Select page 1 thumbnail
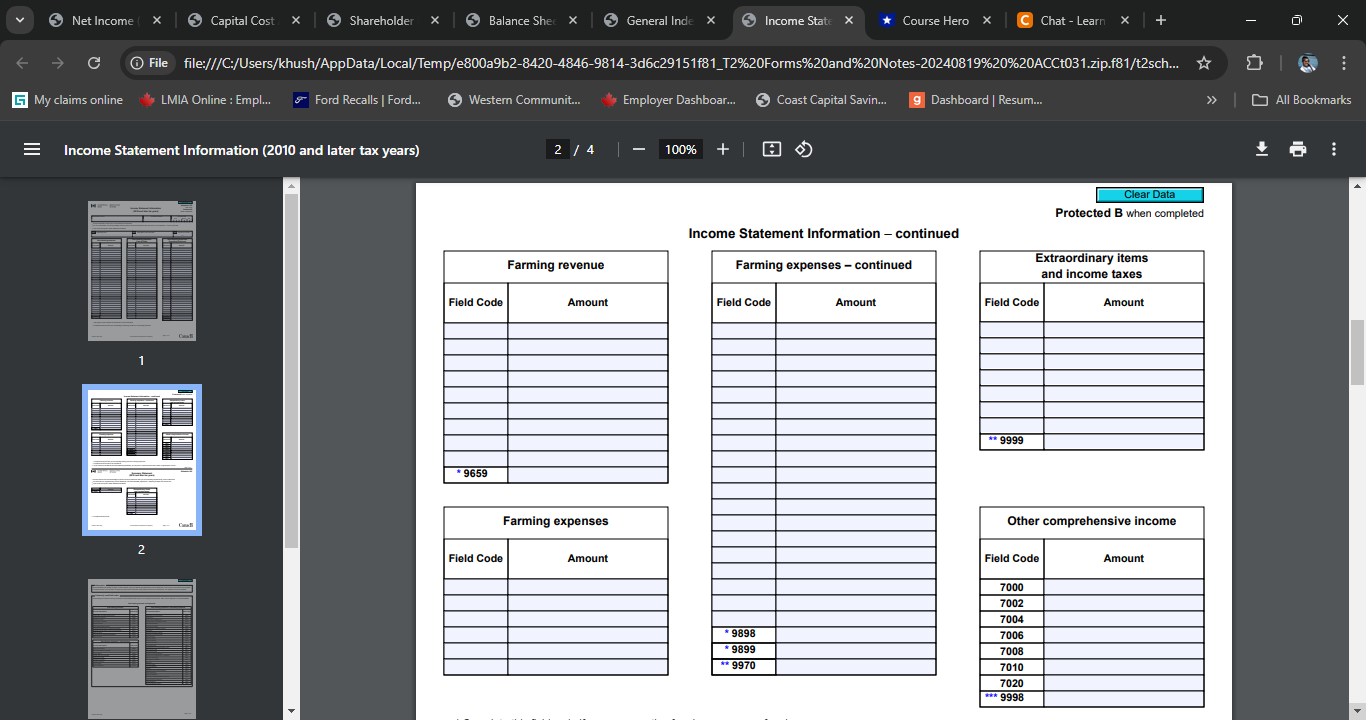 pyautogui.click(x=142, y=271)
